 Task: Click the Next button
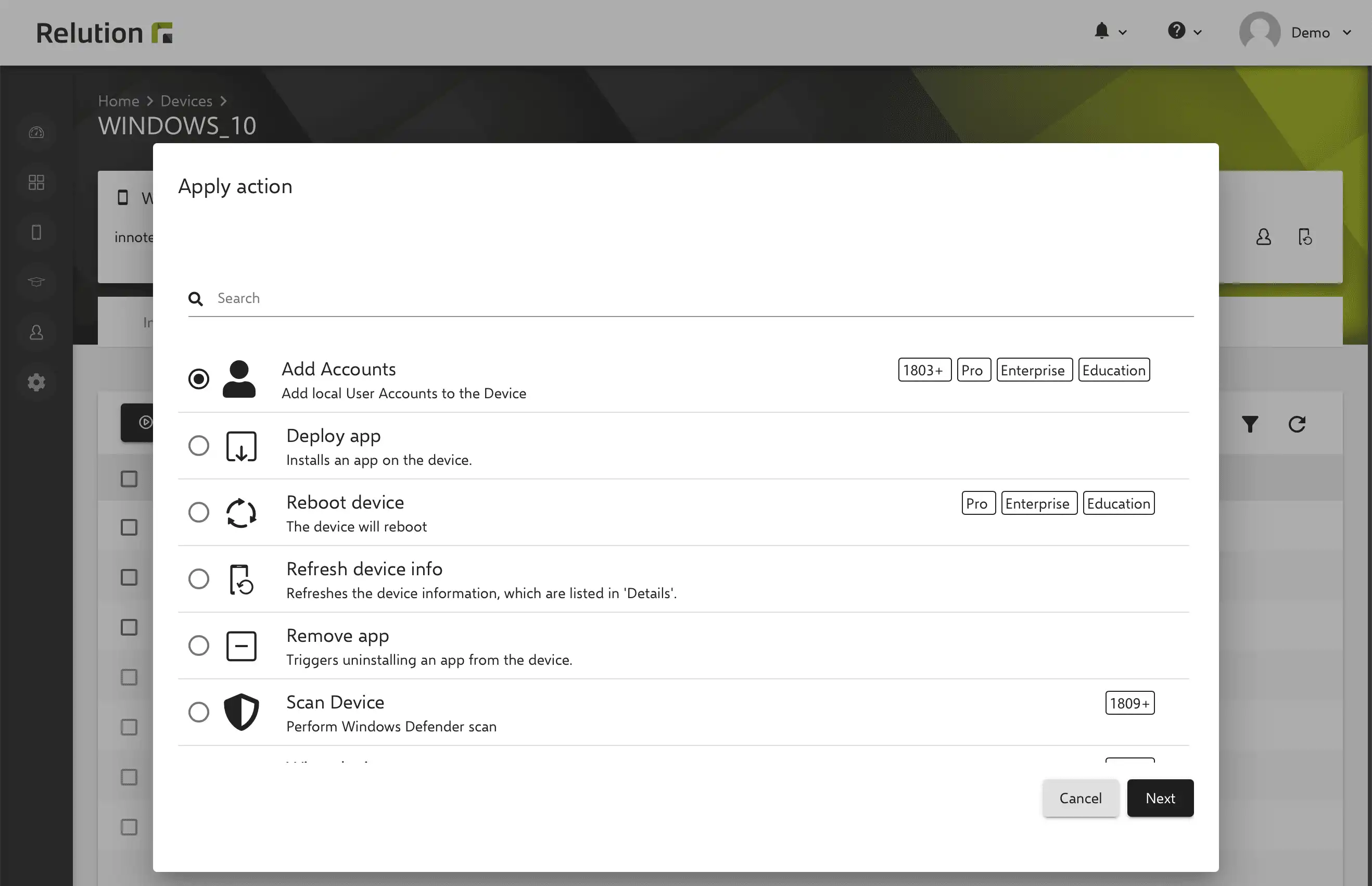point(1160,798)
